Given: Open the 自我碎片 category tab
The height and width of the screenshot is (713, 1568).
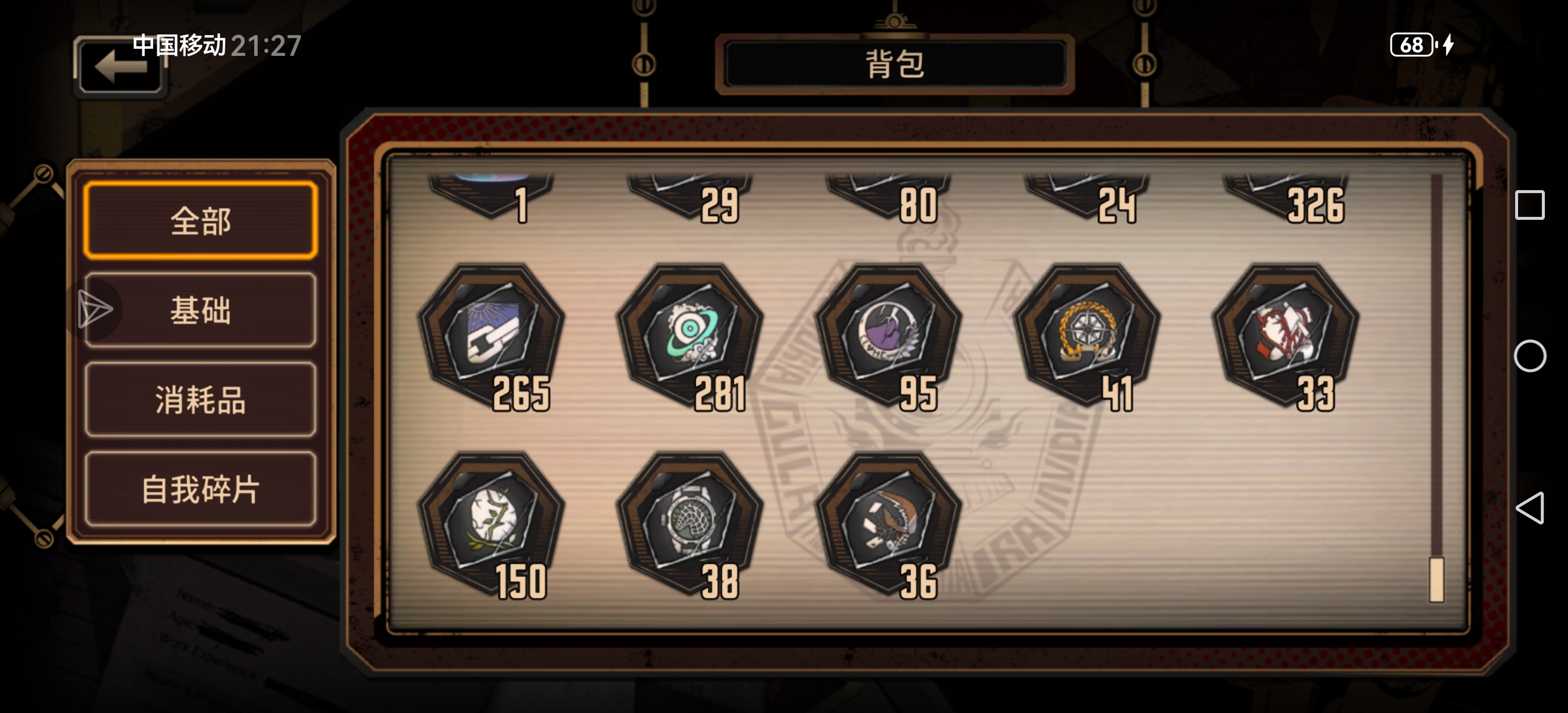Looking at the screenshot, I should click(201, 489).
